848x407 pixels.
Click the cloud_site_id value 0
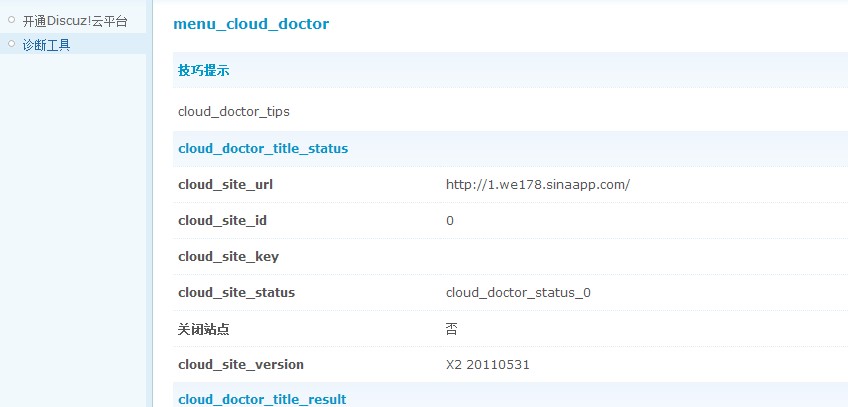tap(450, 220)
